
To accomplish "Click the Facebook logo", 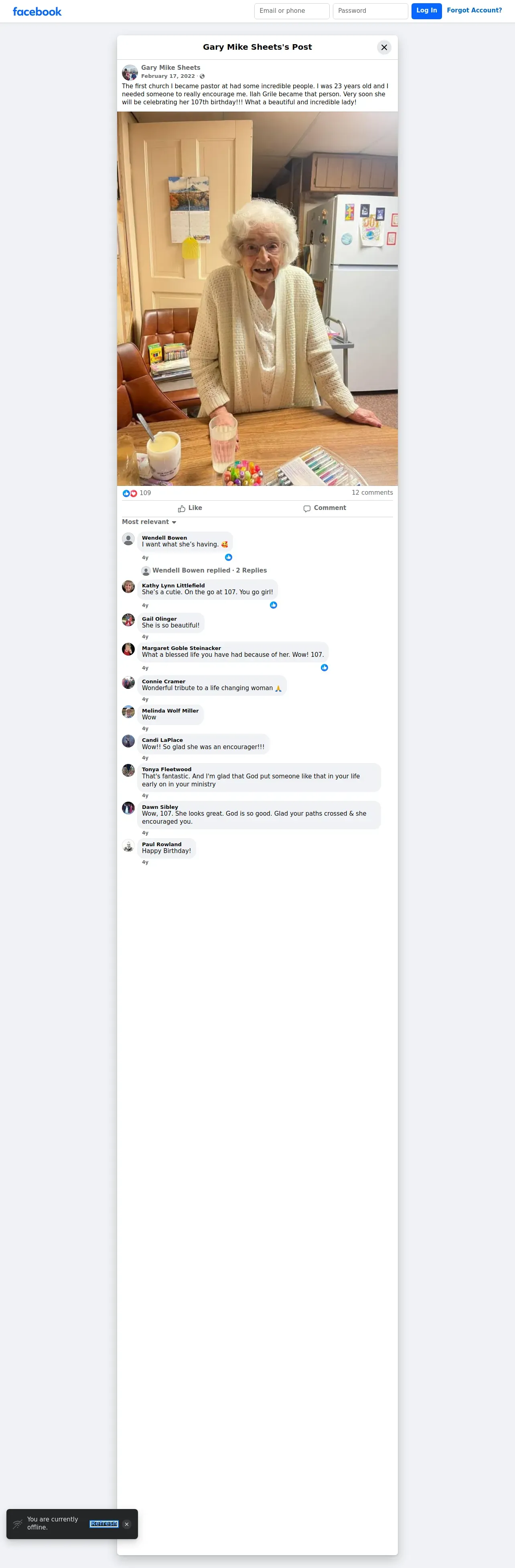I will (37, 12).
